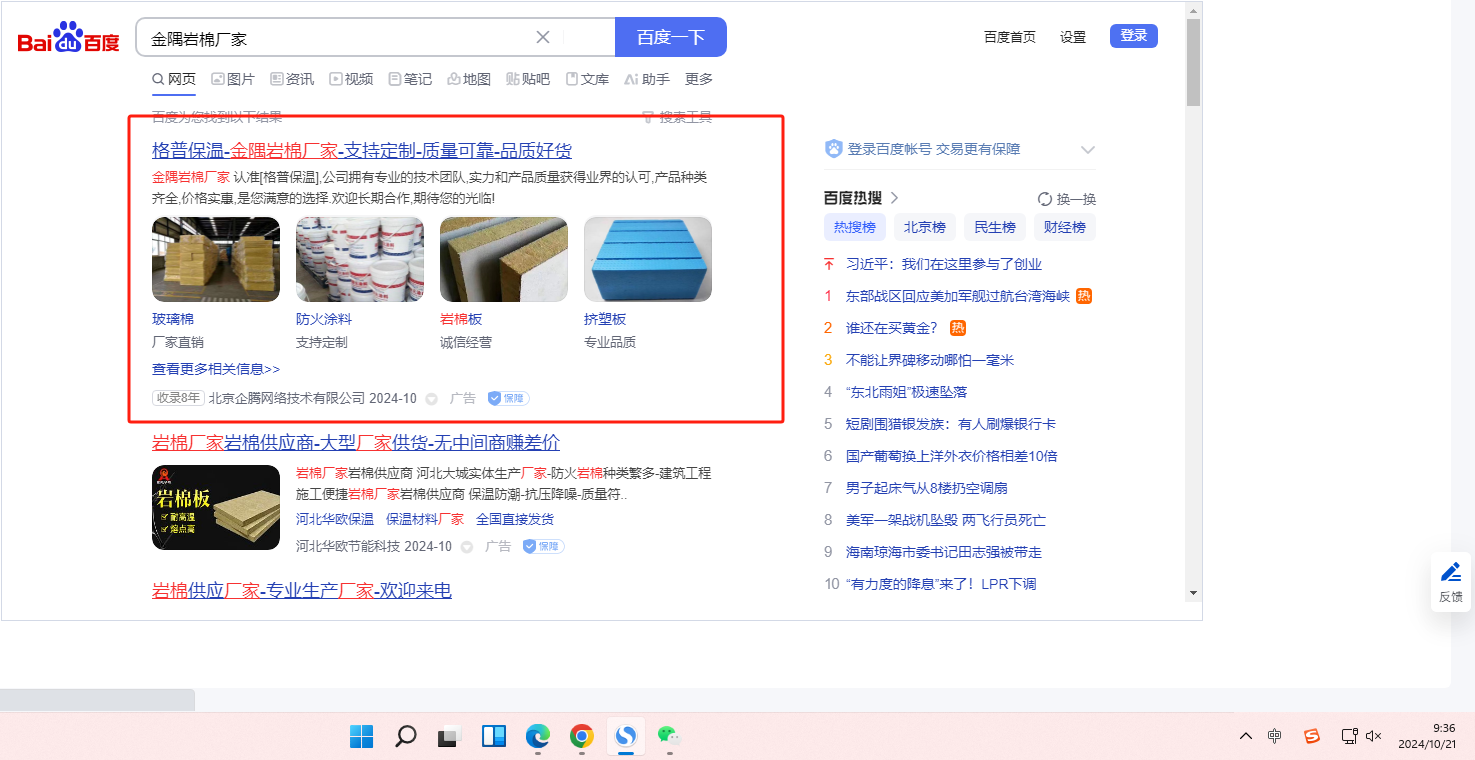Image resolution: width=1475 pixels, height=760 pixels.
Task: Open the 资讯 tab
Action: [292, 79]
